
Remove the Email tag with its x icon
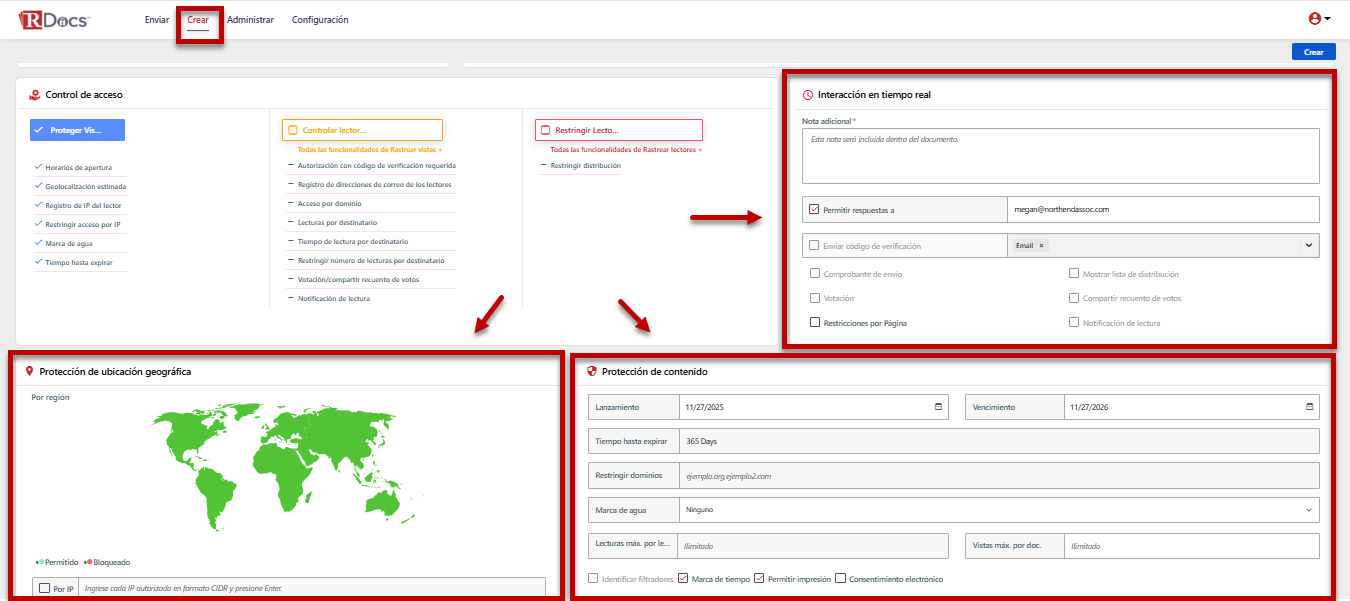(1041, 246)
